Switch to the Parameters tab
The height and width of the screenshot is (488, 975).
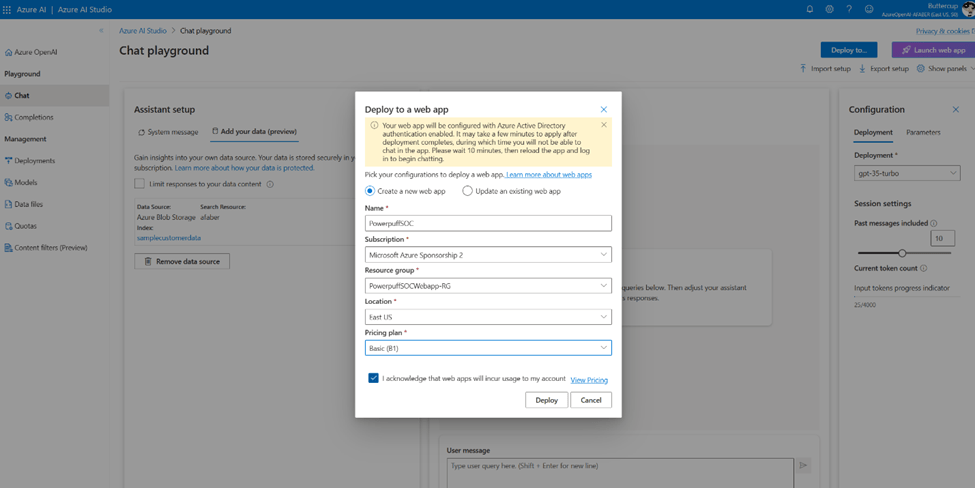(x=923, y=132)
